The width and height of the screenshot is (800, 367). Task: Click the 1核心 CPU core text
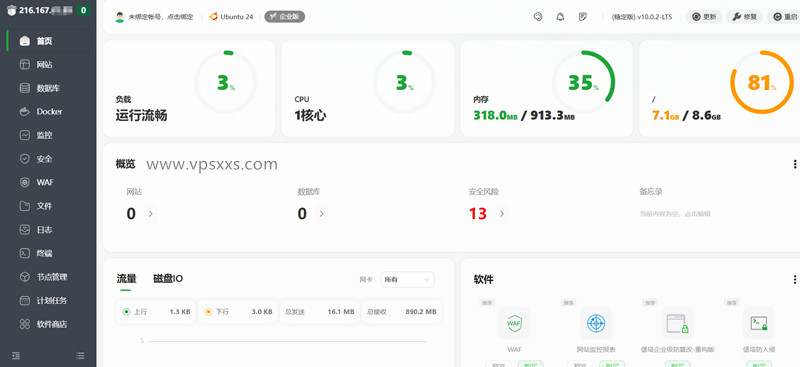click(x=310, y=115)
